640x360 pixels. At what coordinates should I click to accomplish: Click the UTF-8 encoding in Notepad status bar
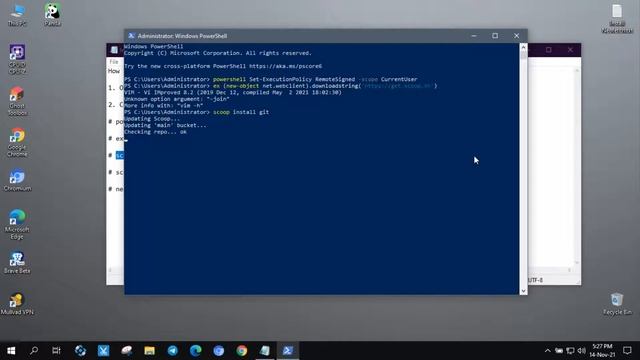pos(536,280)
